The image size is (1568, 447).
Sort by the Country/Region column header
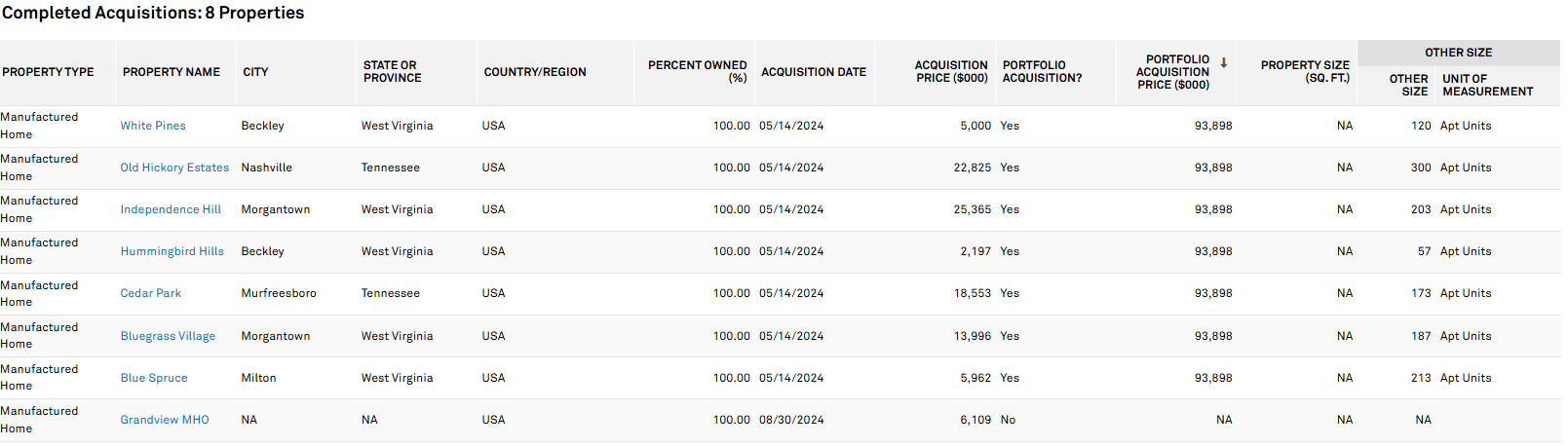535,72
